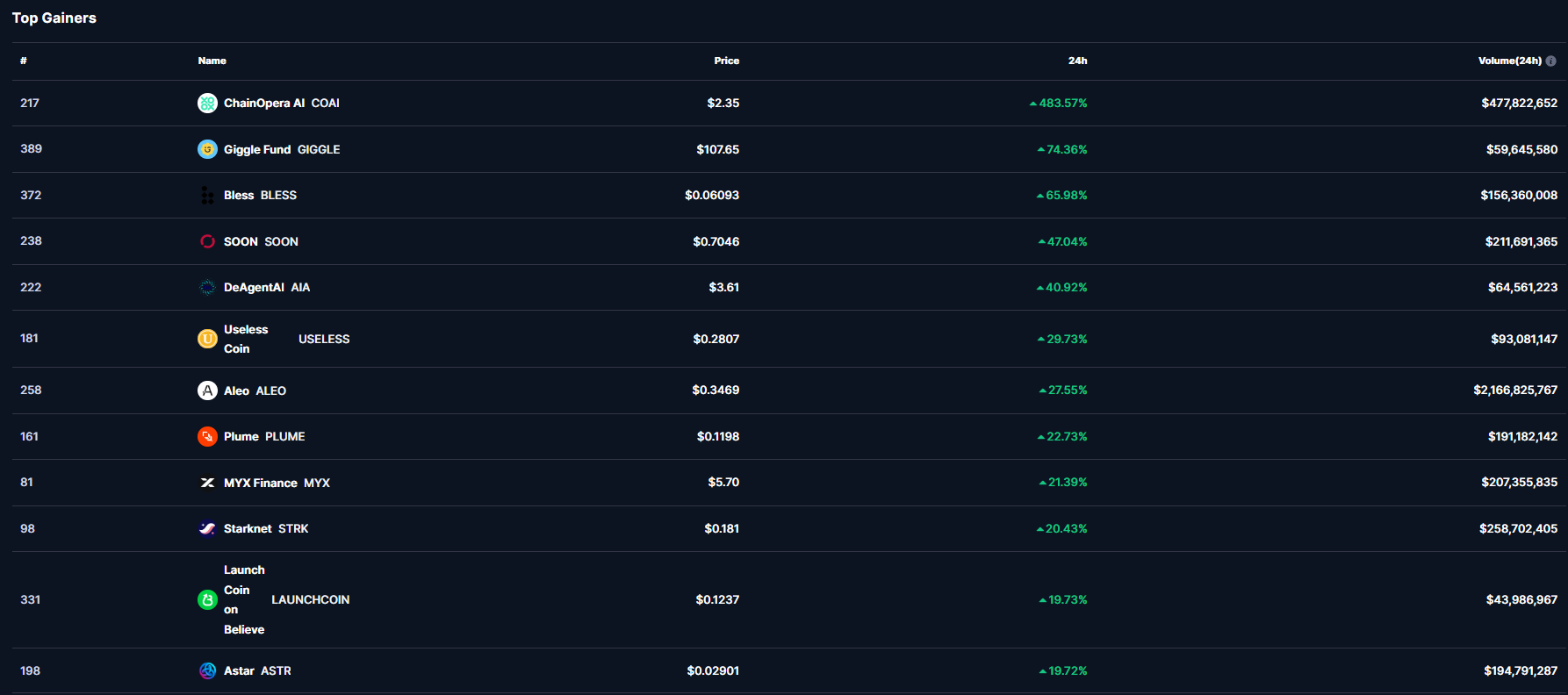Click the ChainOpera AI 483.57% gain value

[1062, 104]
